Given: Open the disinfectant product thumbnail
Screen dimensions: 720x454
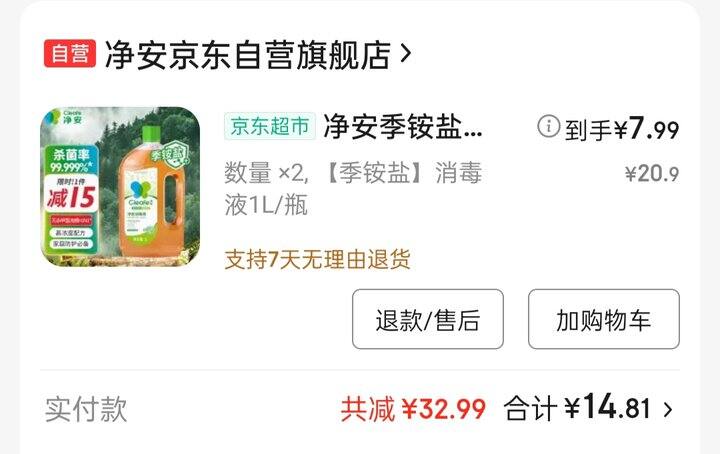Looking at the screenshot, I should 120,186.
